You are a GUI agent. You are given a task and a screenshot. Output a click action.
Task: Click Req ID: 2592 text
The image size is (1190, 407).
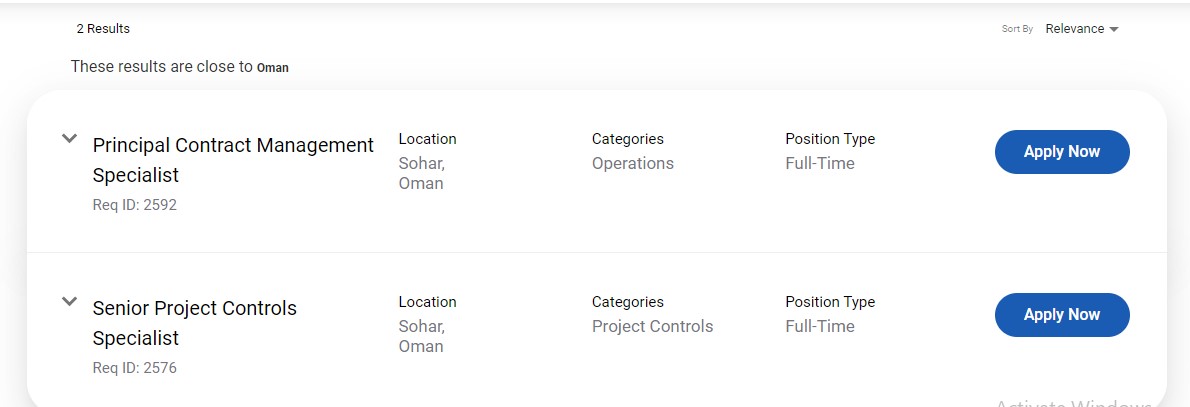(134, 205)
